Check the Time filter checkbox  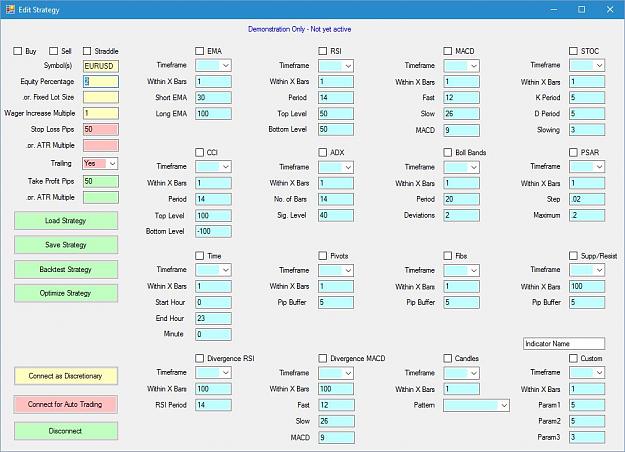coord(200,256)
